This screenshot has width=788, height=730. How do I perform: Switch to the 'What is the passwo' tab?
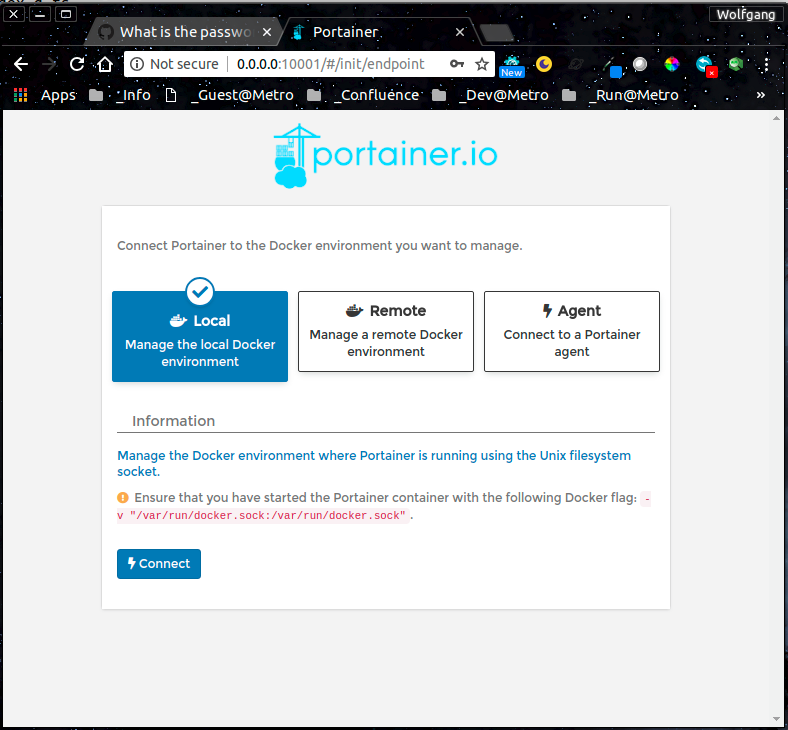pyautogui.click(x=183, y=32)
